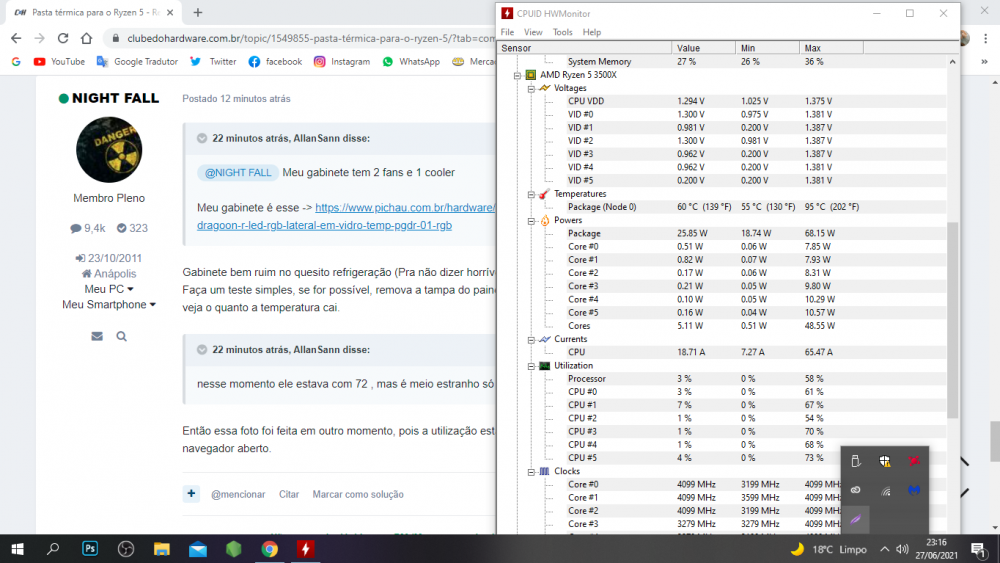1000x563 pixels.
Task: Open the View menu in HWMonitor
Action: point(533,32)
